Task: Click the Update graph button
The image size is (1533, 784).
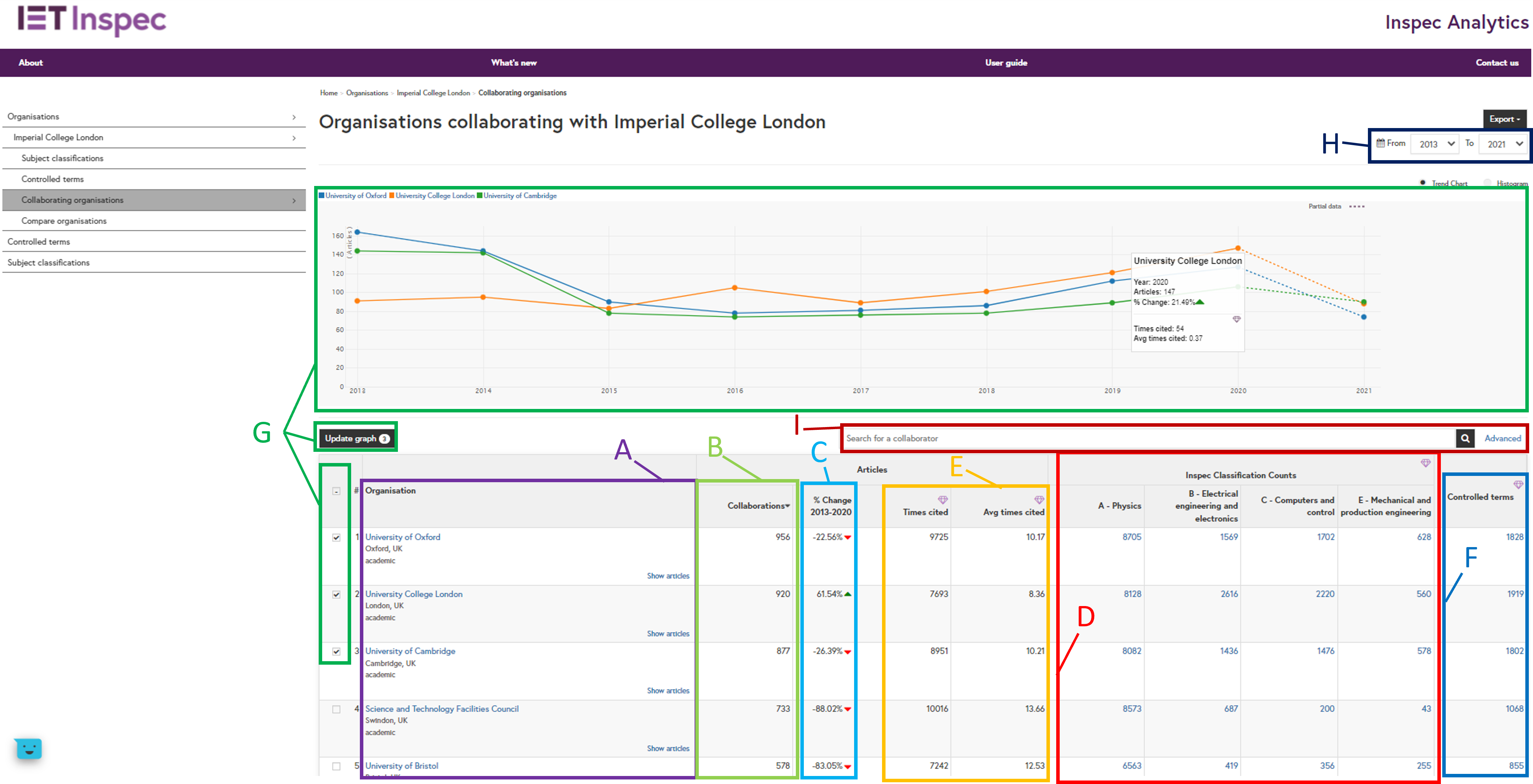Action: pyautogui.click(x=356, y=438)
